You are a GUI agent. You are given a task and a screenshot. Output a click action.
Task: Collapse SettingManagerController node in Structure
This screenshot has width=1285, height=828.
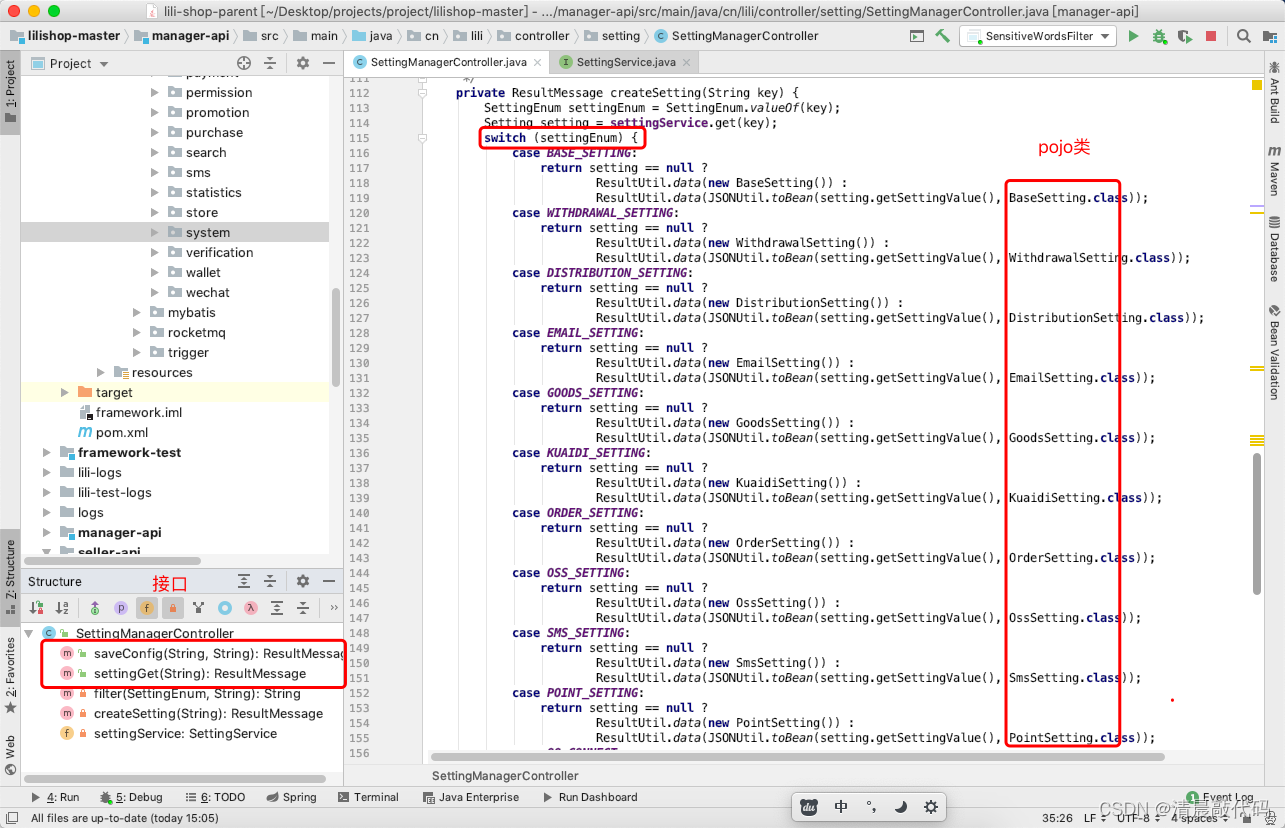(30, 633)
